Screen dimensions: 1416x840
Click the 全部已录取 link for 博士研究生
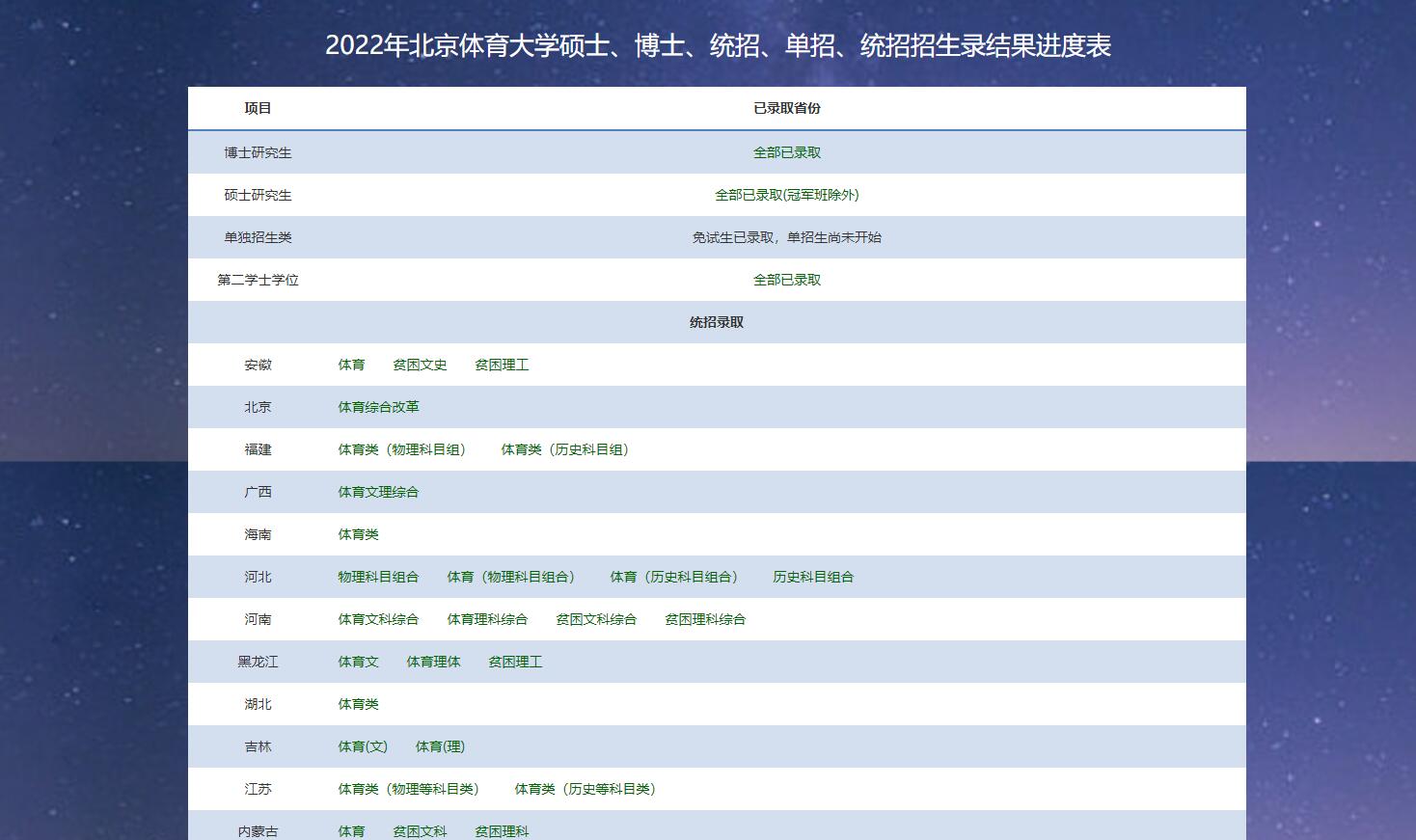coord(786,152)
